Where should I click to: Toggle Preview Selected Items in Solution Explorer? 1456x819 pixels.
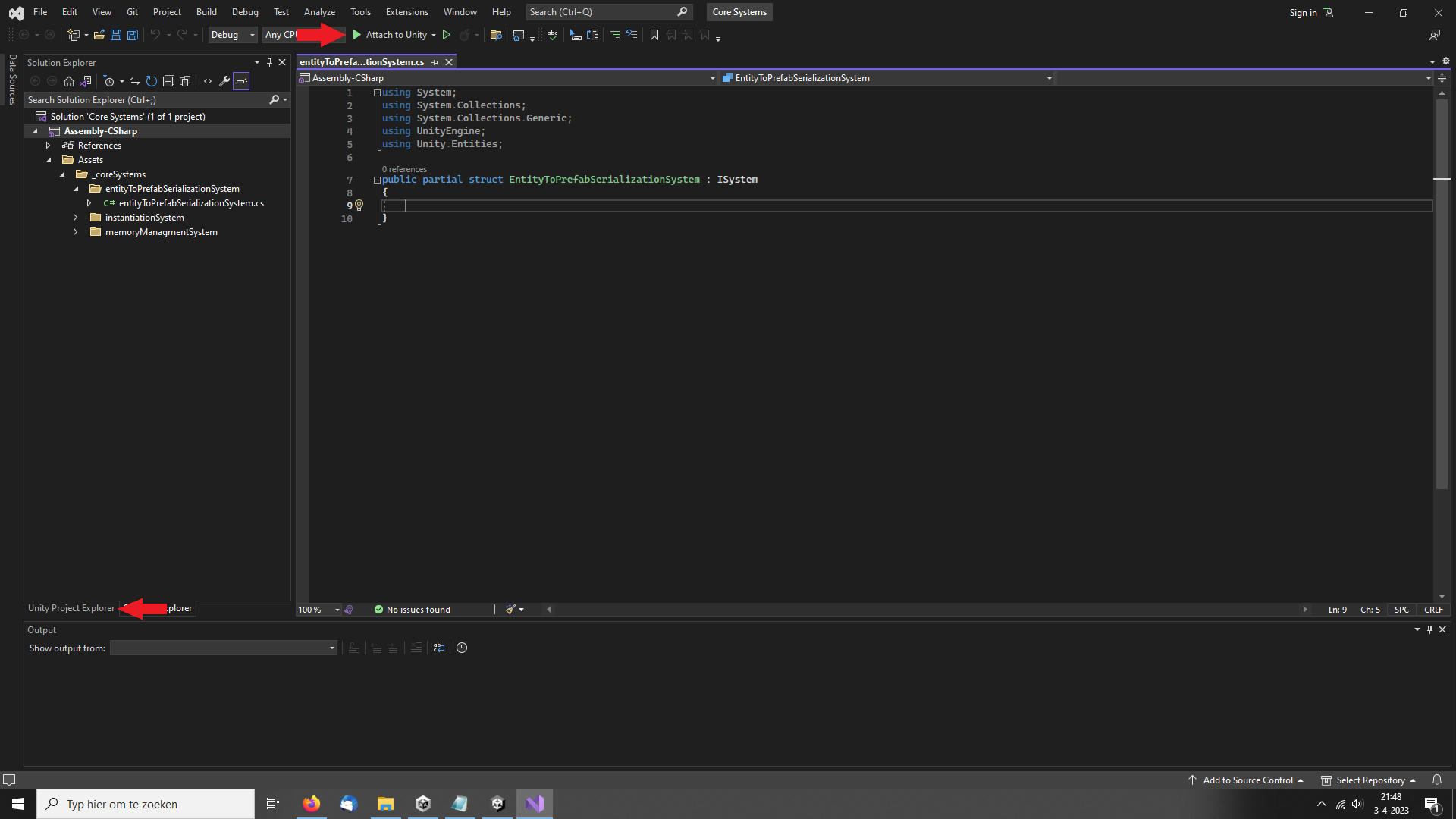point(241,81)
